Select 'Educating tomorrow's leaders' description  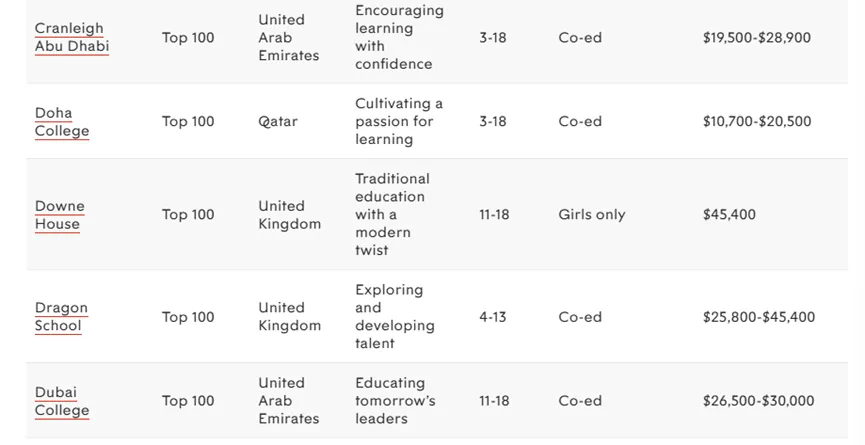pyautogui.click(x=395, y=401)
